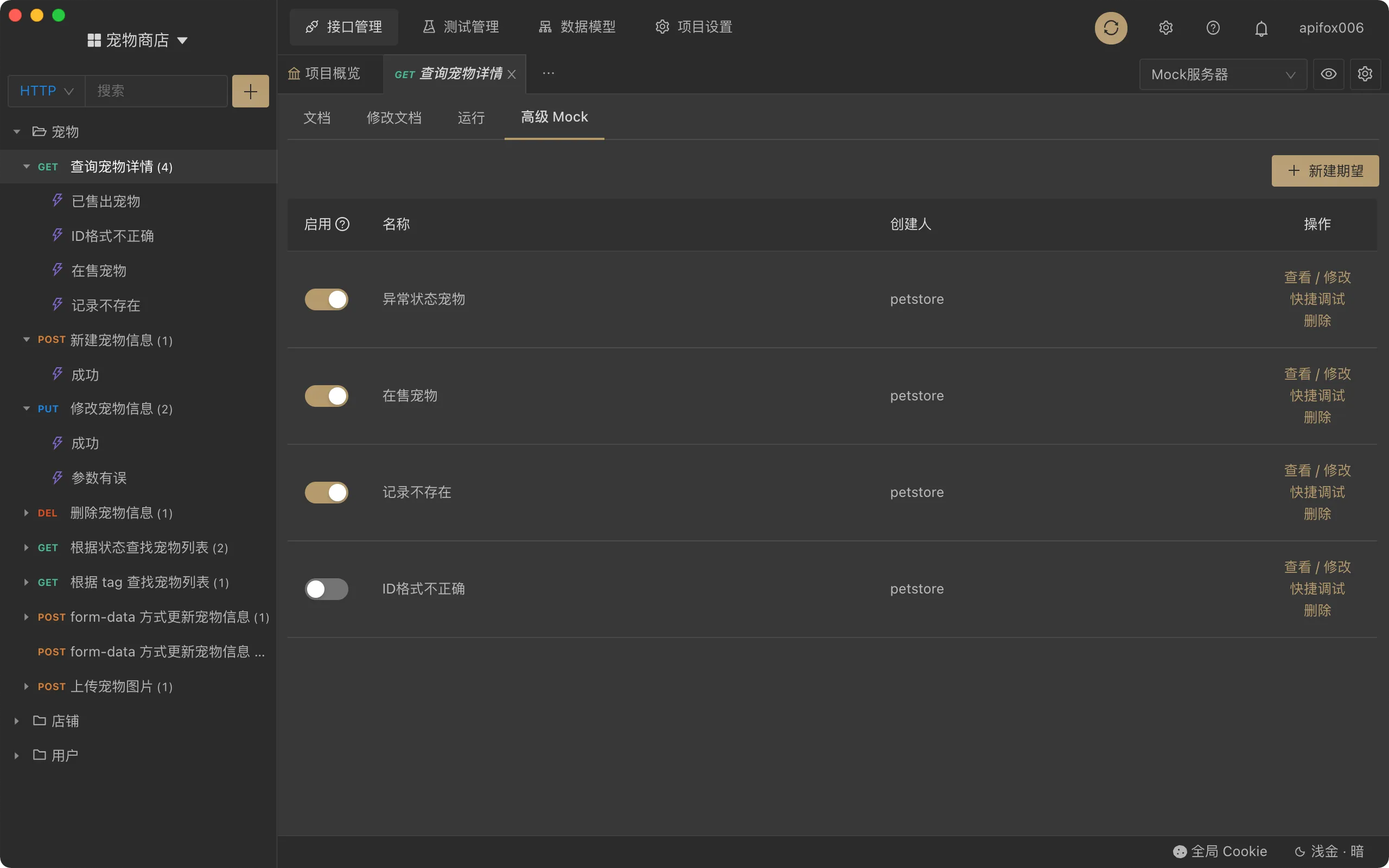Open the HTTP protocol dropdown
Screen dimensions: 1389x868
[46, 90]
